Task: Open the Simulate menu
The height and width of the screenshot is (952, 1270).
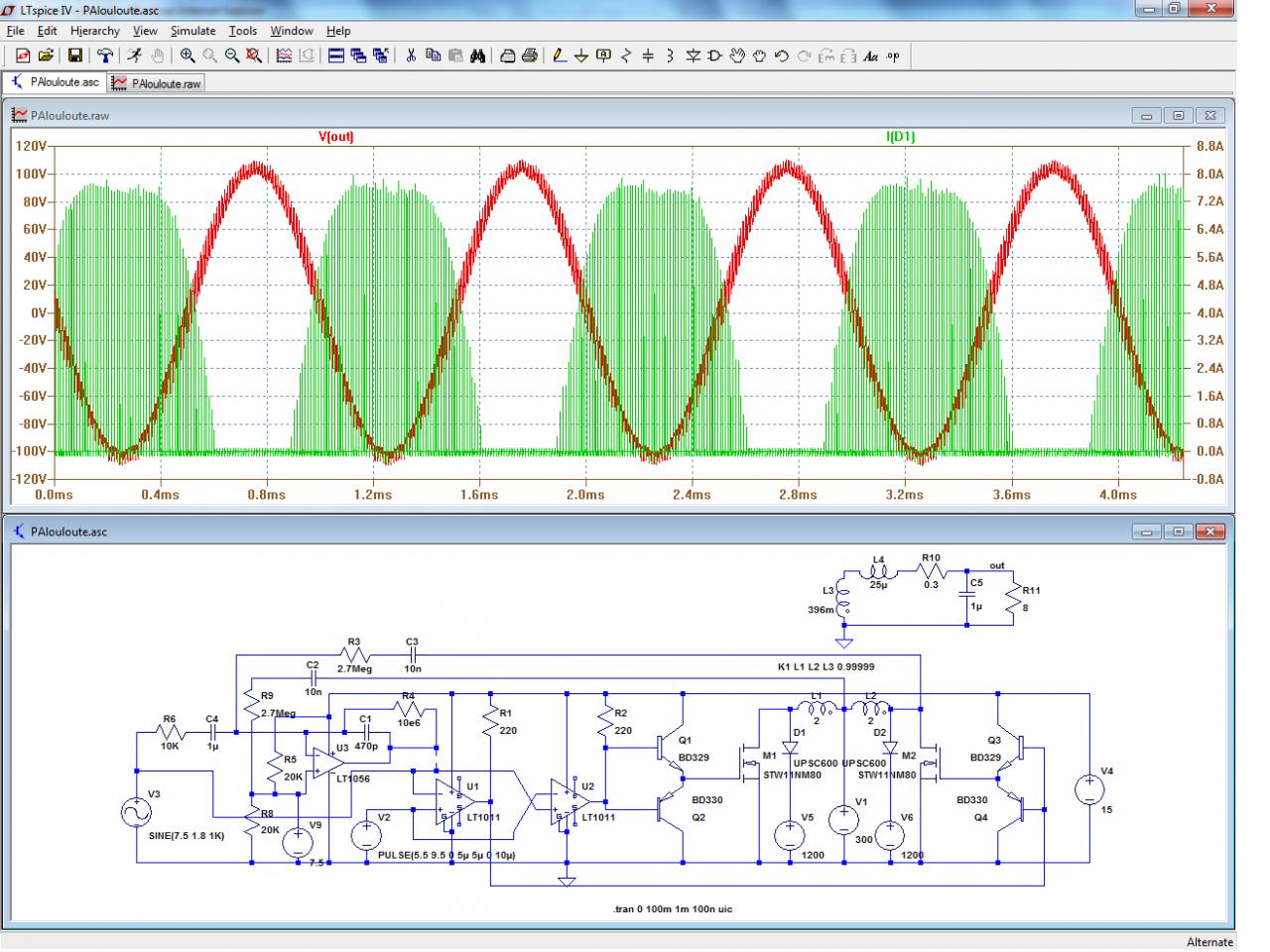Action: [x=192, y=31]
